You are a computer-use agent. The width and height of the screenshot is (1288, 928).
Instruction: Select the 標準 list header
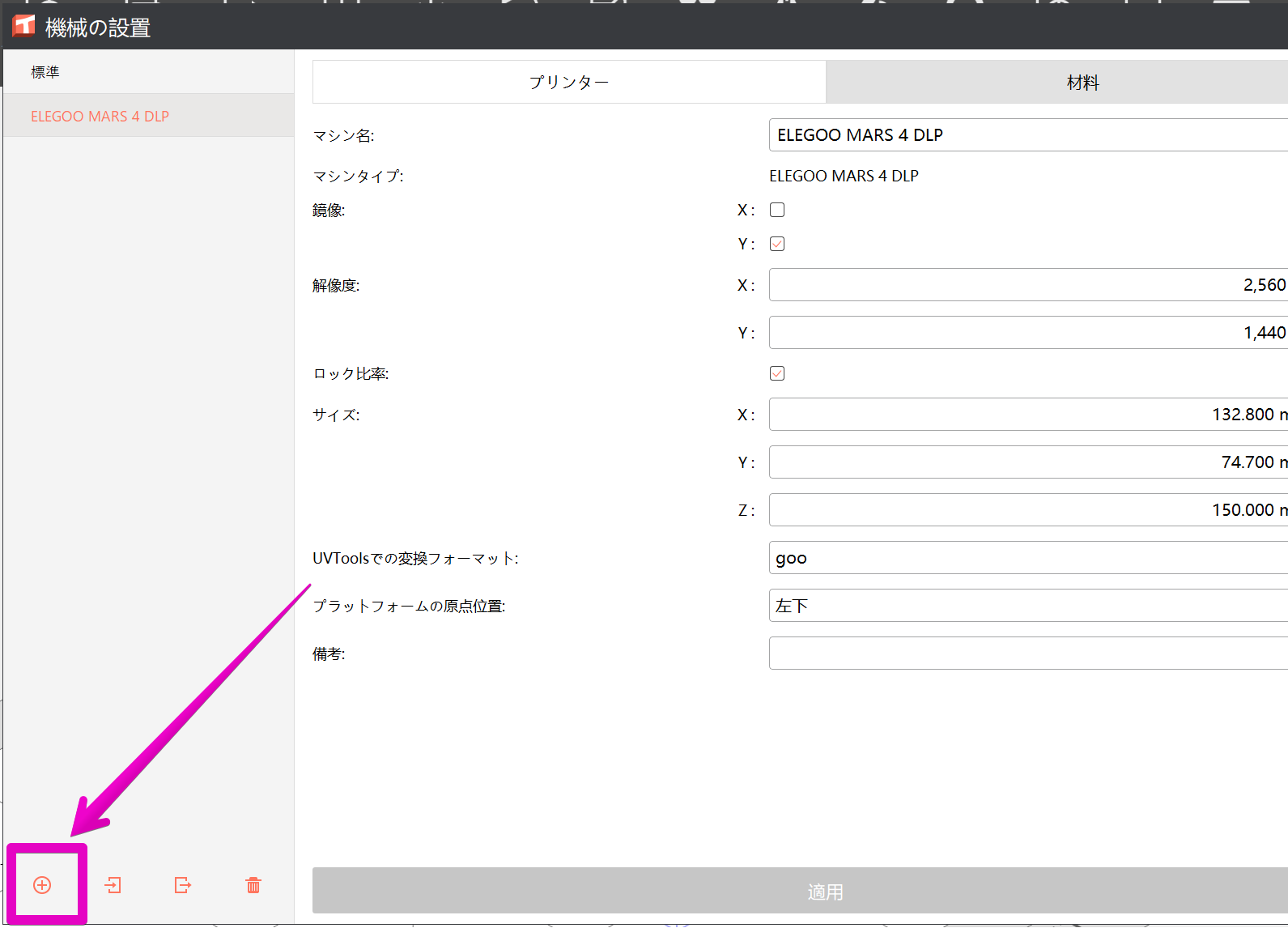click(x=148, y=72)
